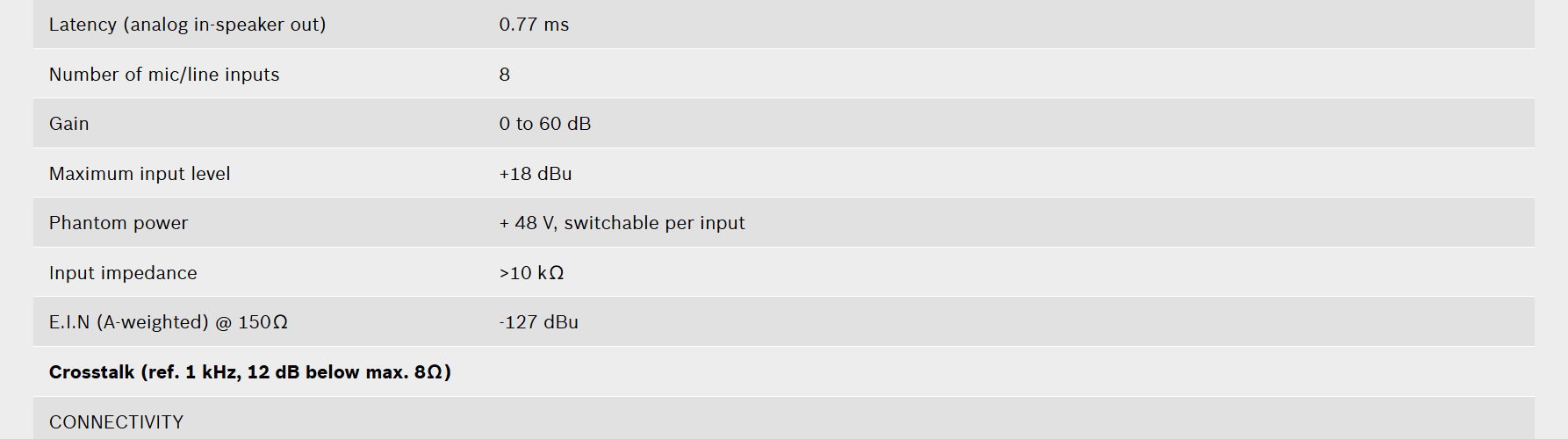Click the + 48 V, switchable per input text

click(622, 223)
